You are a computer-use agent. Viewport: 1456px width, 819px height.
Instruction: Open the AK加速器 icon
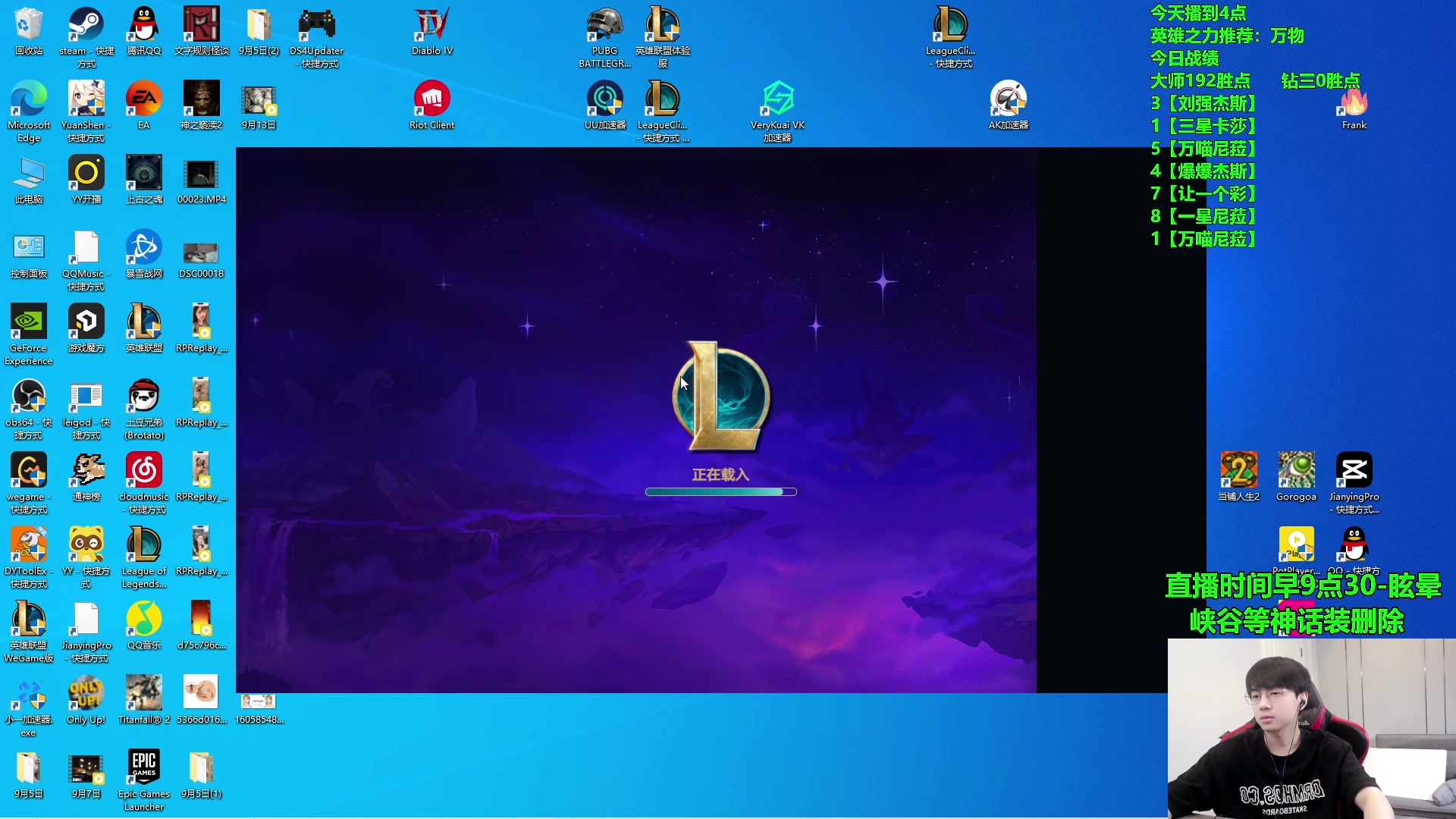(1009, 105)
